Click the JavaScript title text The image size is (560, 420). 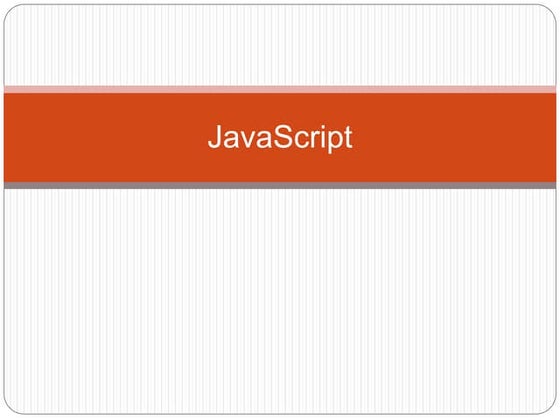coord(280,138)
